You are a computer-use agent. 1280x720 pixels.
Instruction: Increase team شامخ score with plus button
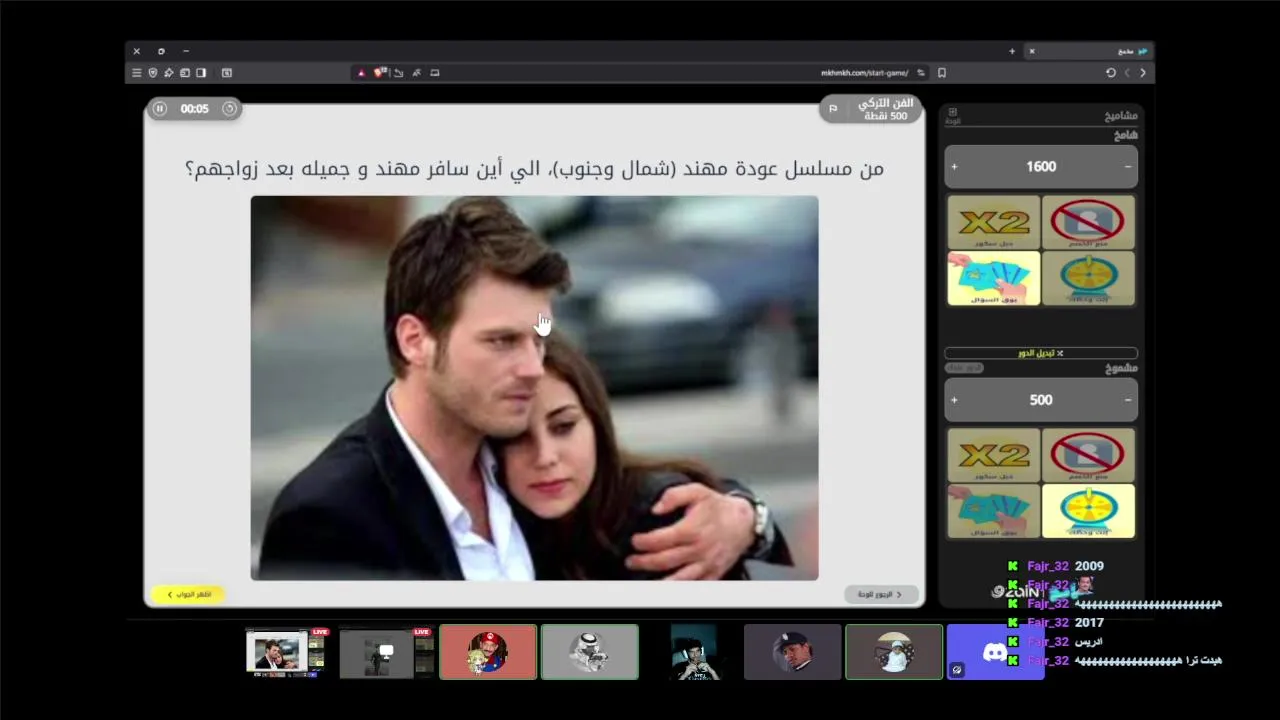pyautogui.click(x=954, y=167)
